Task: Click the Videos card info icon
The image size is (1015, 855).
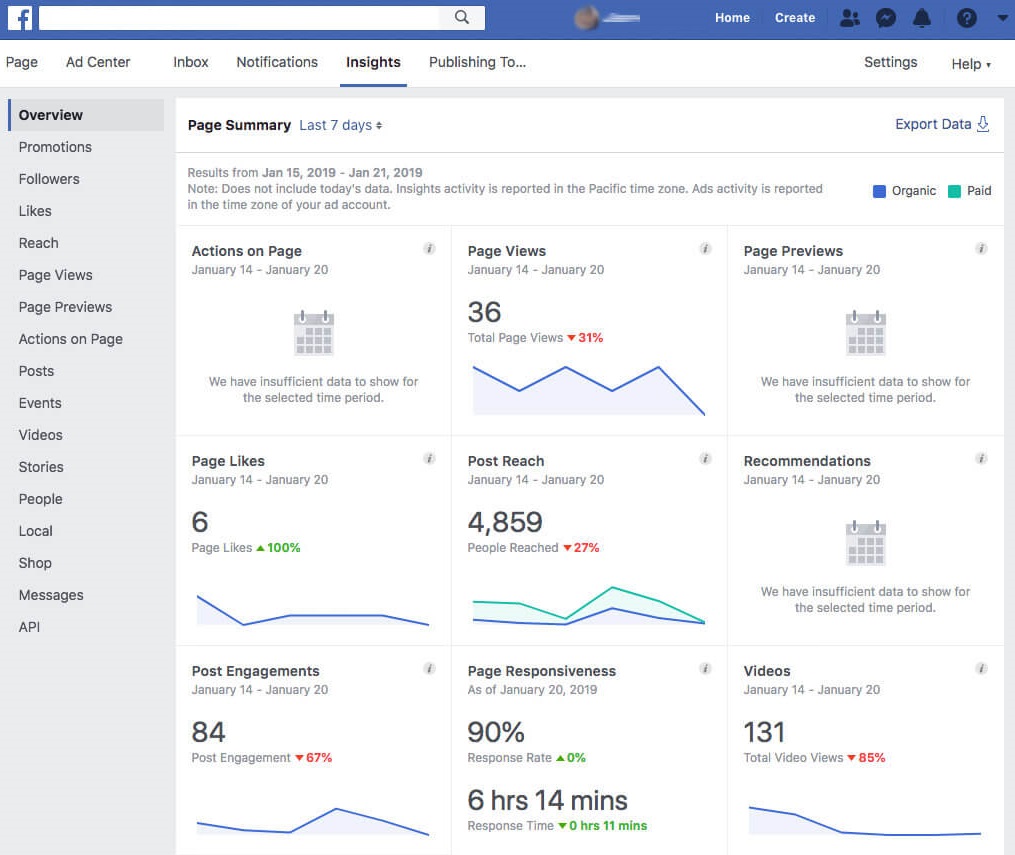Action: click(x=981, y=668)
